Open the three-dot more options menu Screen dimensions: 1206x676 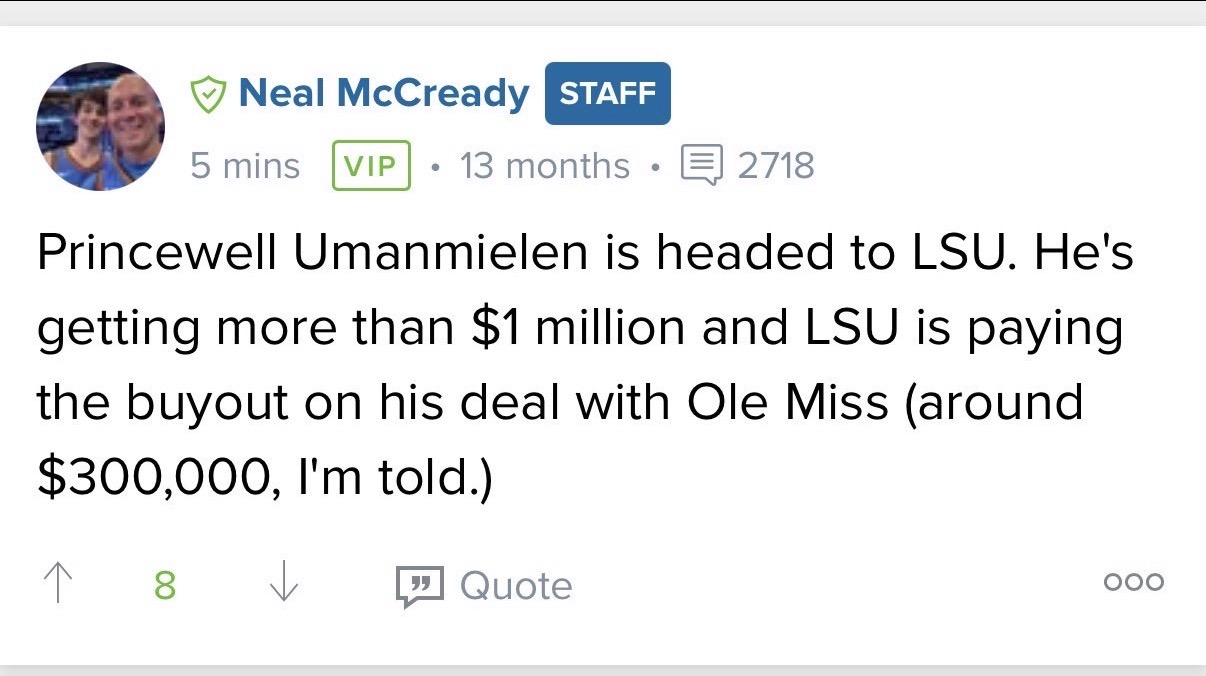(x=1133, y=582)
